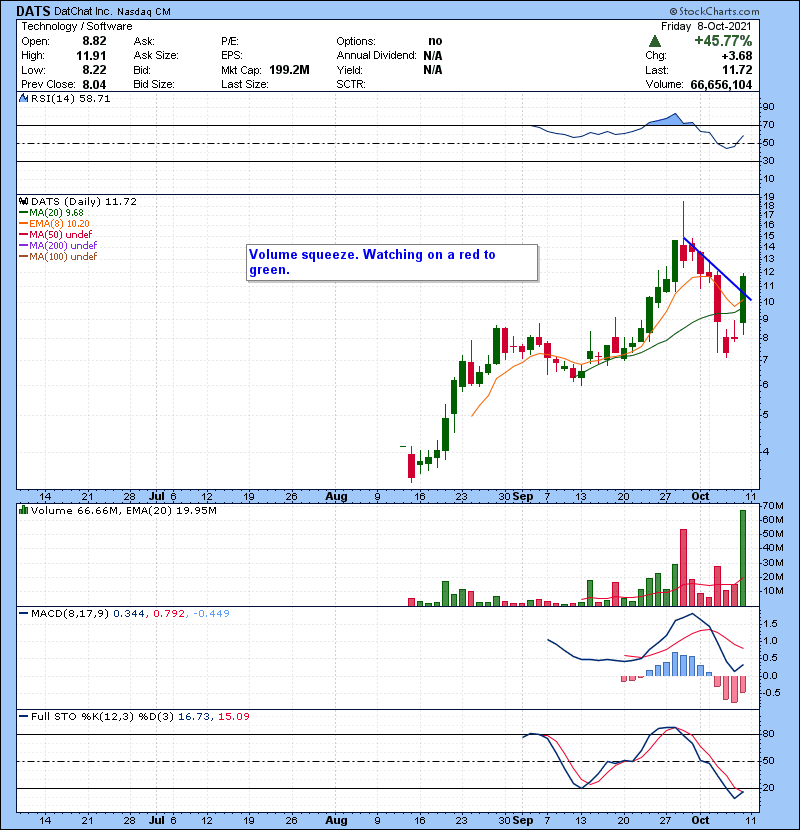Click the MA(50) undef legend entry

coord(56,234)
